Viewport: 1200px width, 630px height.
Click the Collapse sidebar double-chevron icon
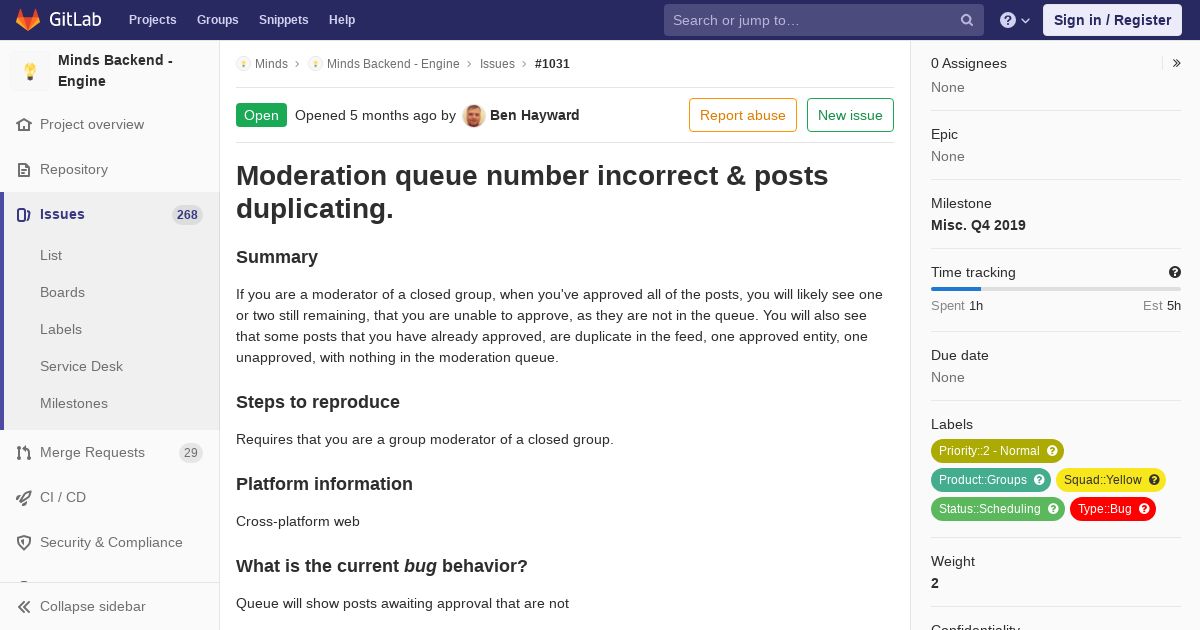click(24, 607)
